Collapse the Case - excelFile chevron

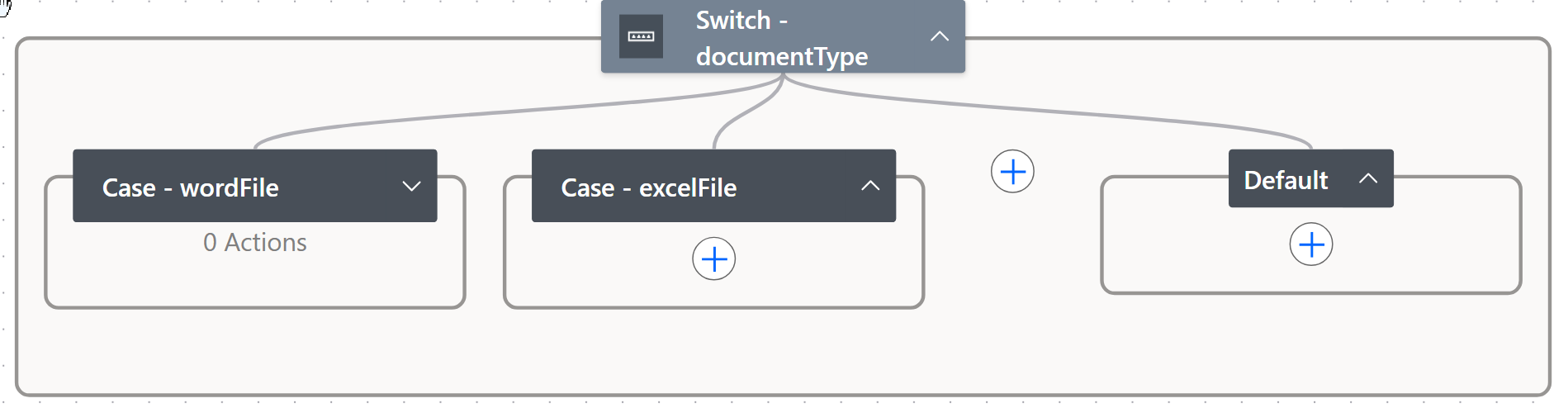(869, 186)
